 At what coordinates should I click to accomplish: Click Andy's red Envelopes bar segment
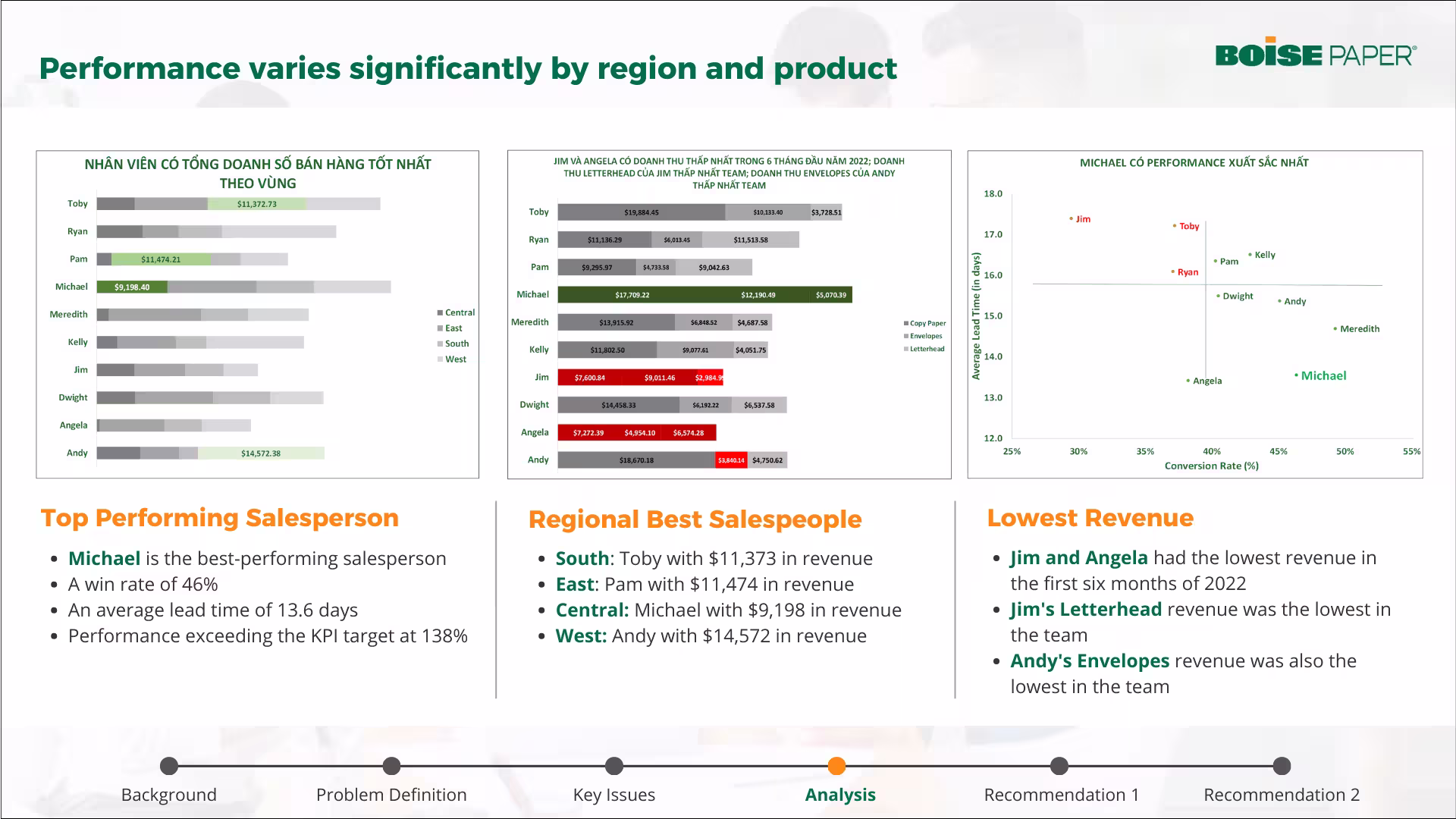tap(731, 460)
